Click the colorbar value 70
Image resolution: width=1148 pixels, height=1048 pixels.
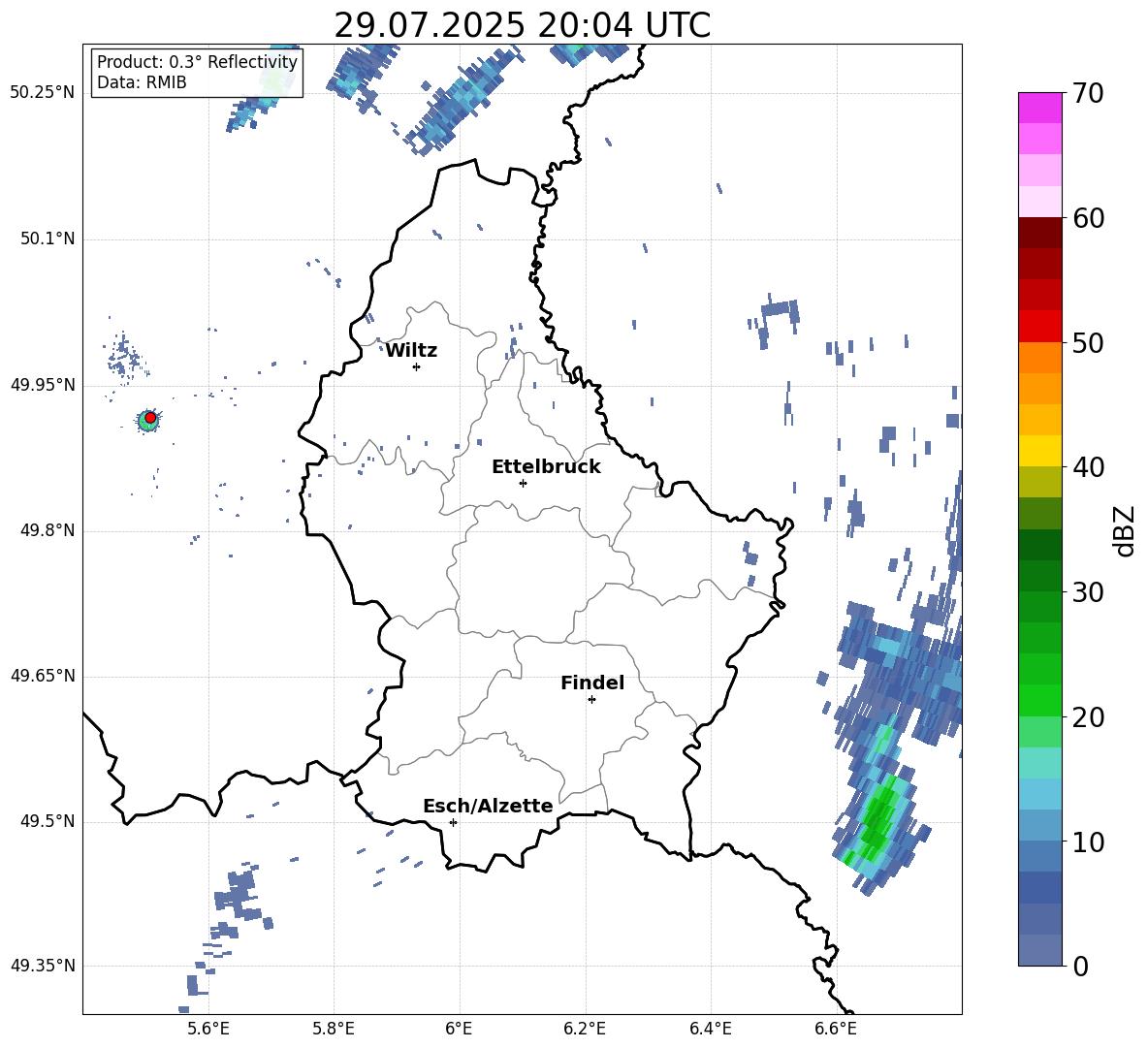click(x=1088, y=94)
